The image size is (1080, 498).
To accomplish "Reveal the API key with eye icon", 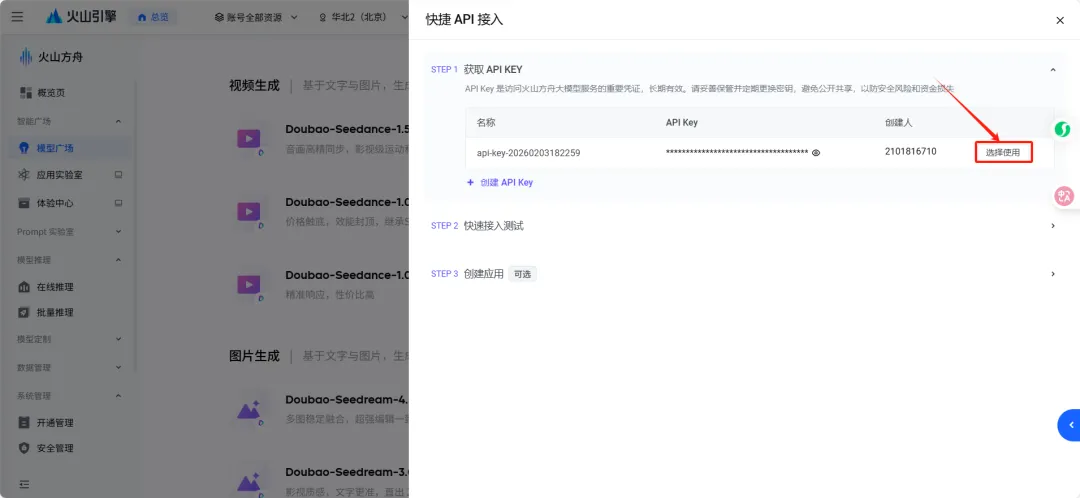I will [816, 153].
